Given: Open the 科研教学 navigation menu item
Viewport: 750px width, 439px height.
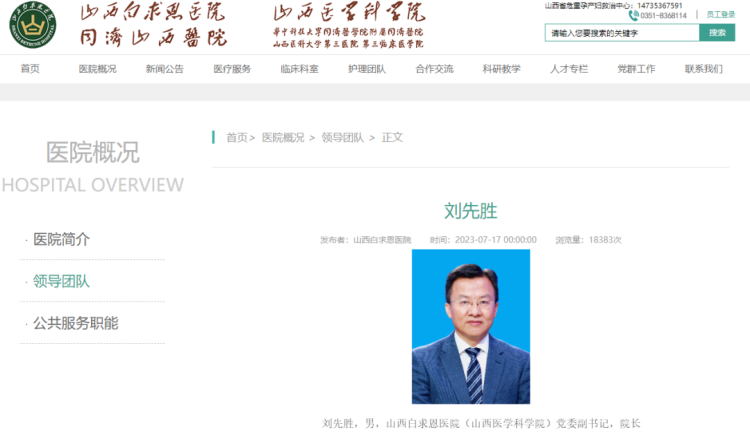Looking at the screenshot, I should pos(501,69).
